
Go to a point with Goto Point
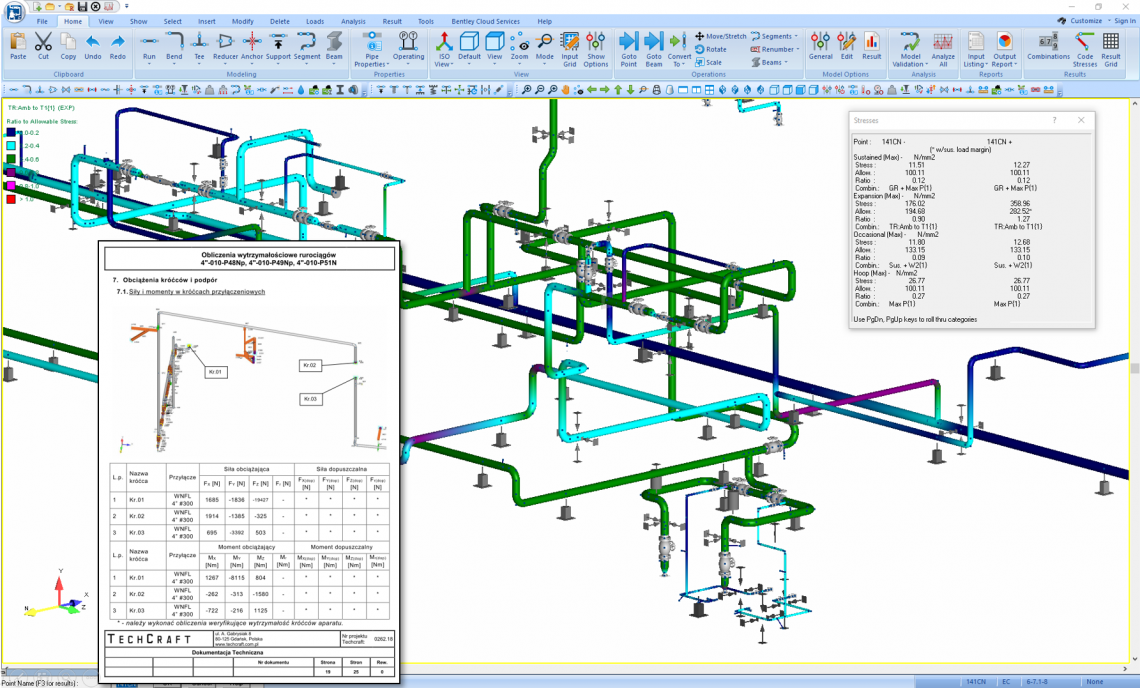pos(628,45)
